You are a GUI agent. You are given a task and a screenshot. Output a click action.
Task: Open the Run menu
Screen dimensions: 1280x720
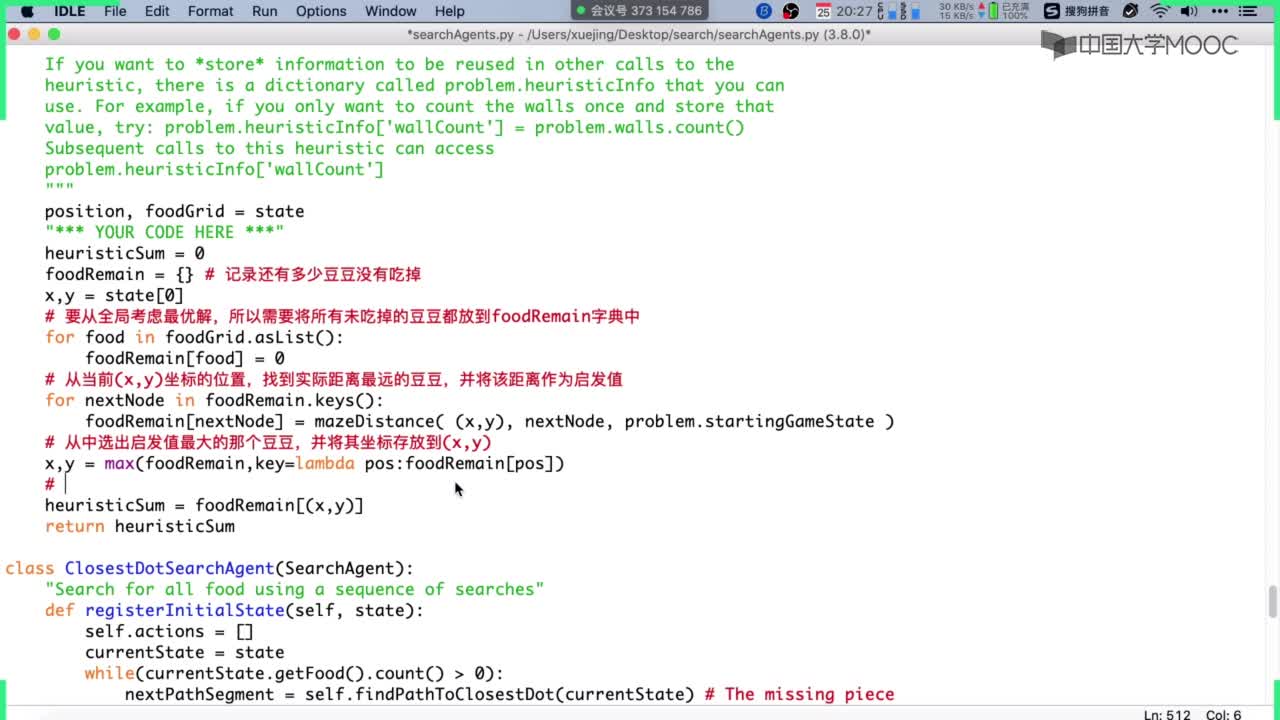pos(265,11)
